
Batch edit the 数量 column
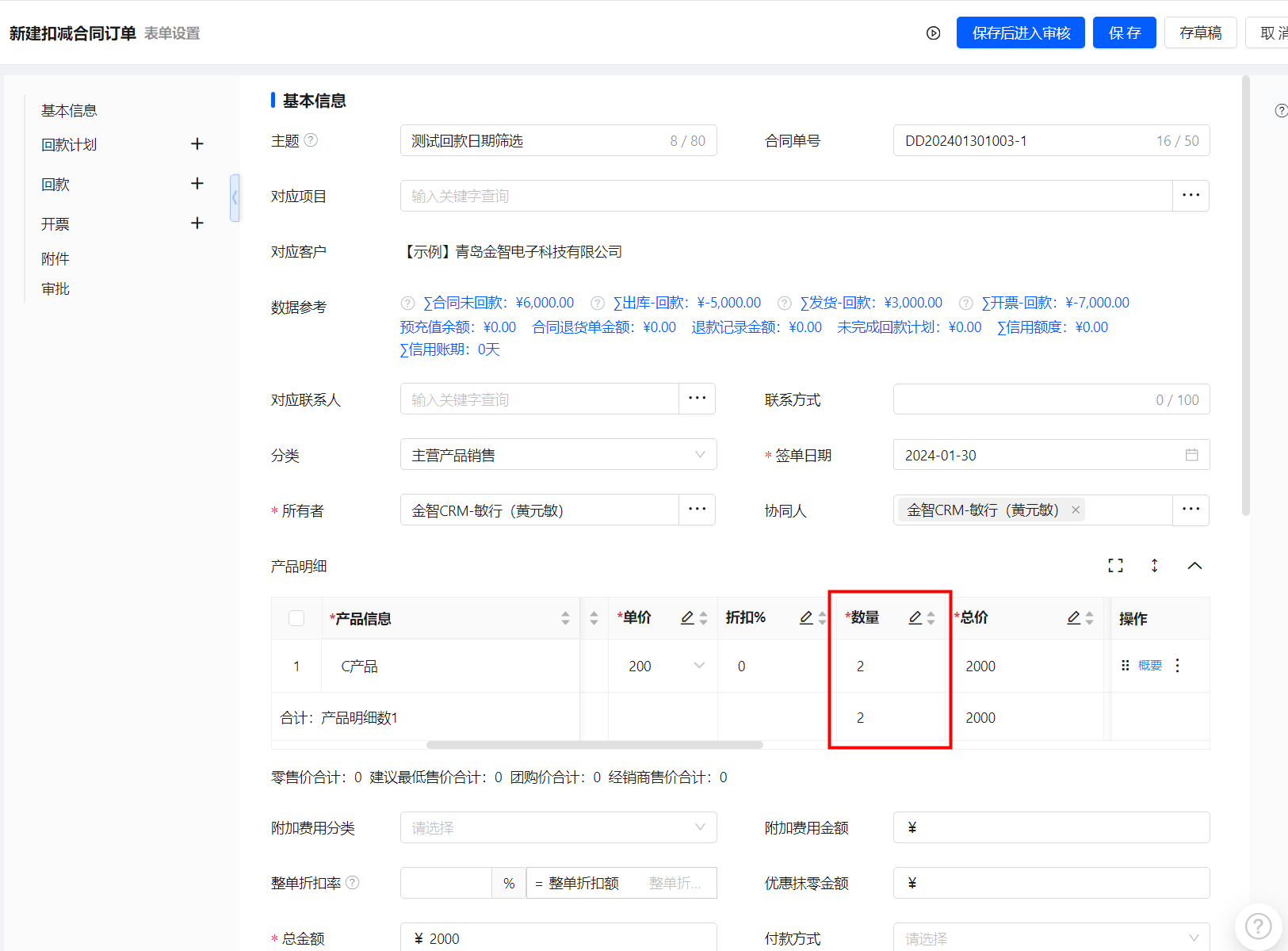[915, 617]
